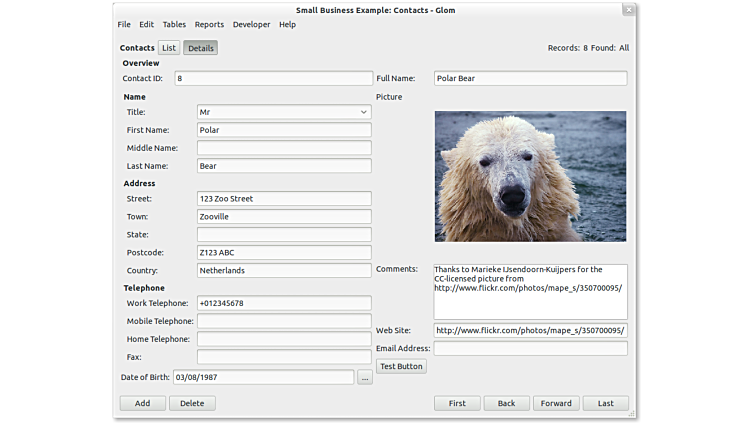Open the File menu
Image resolution: width=752 pixels, height=423 pixels.
[x=124, y=24]
